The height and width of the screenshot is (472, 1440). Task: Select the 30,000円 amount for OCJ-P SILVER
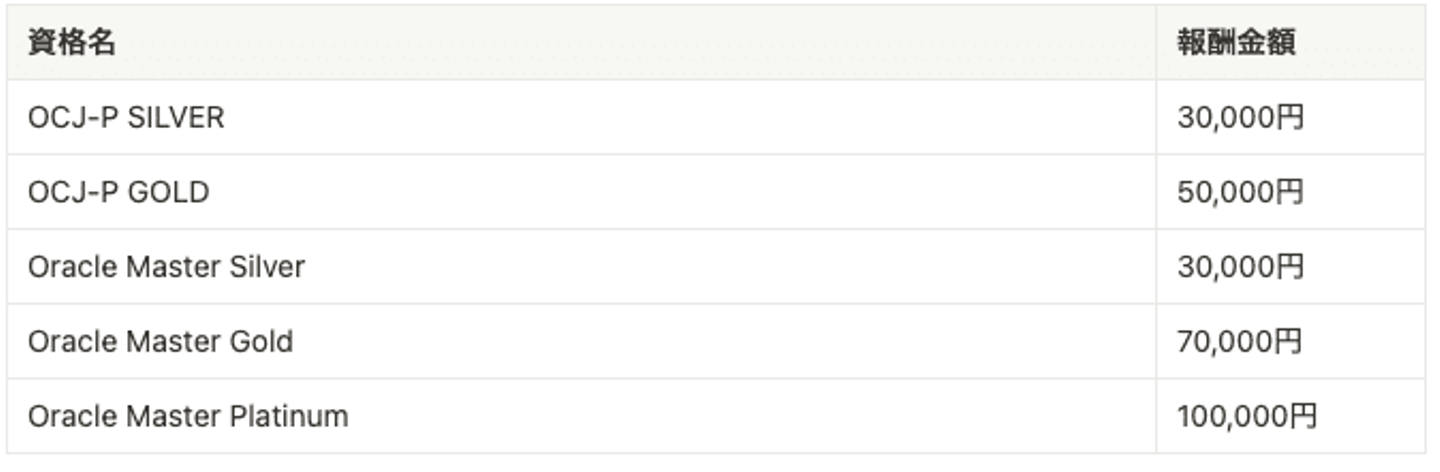click(x=1241, y=118)
